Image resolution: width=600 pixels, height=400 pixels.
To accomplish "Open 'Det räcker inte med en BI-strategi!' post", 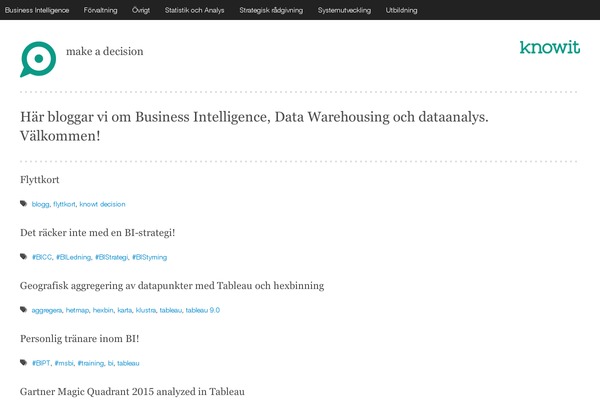I will [x=98, y=233].
